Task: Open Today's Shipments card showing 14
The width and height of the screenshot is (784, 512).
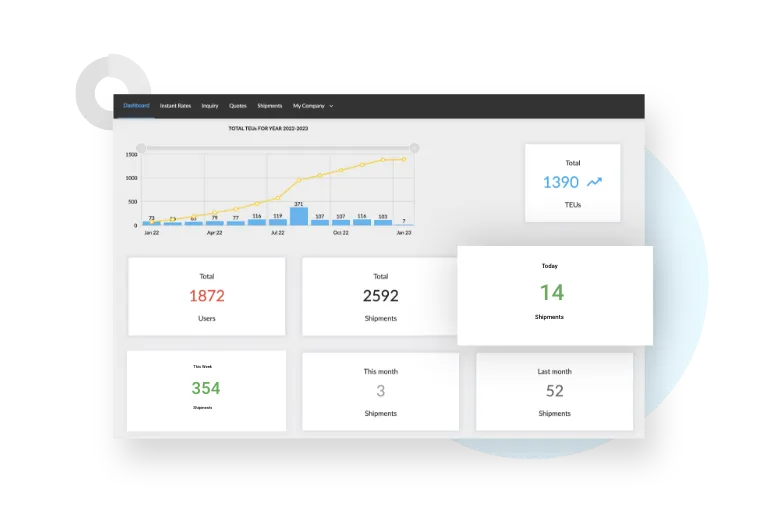Action: coord(554,294)
